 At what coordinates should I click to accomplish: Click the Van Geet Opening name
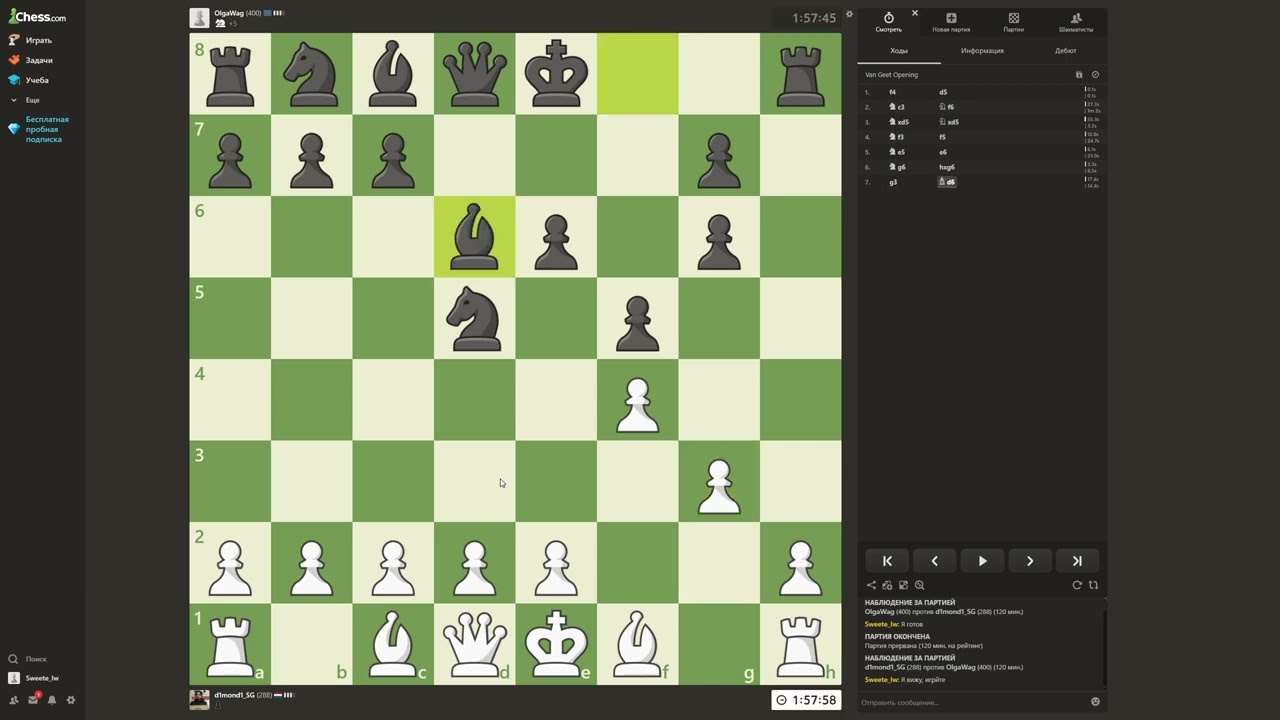point(891,75)
